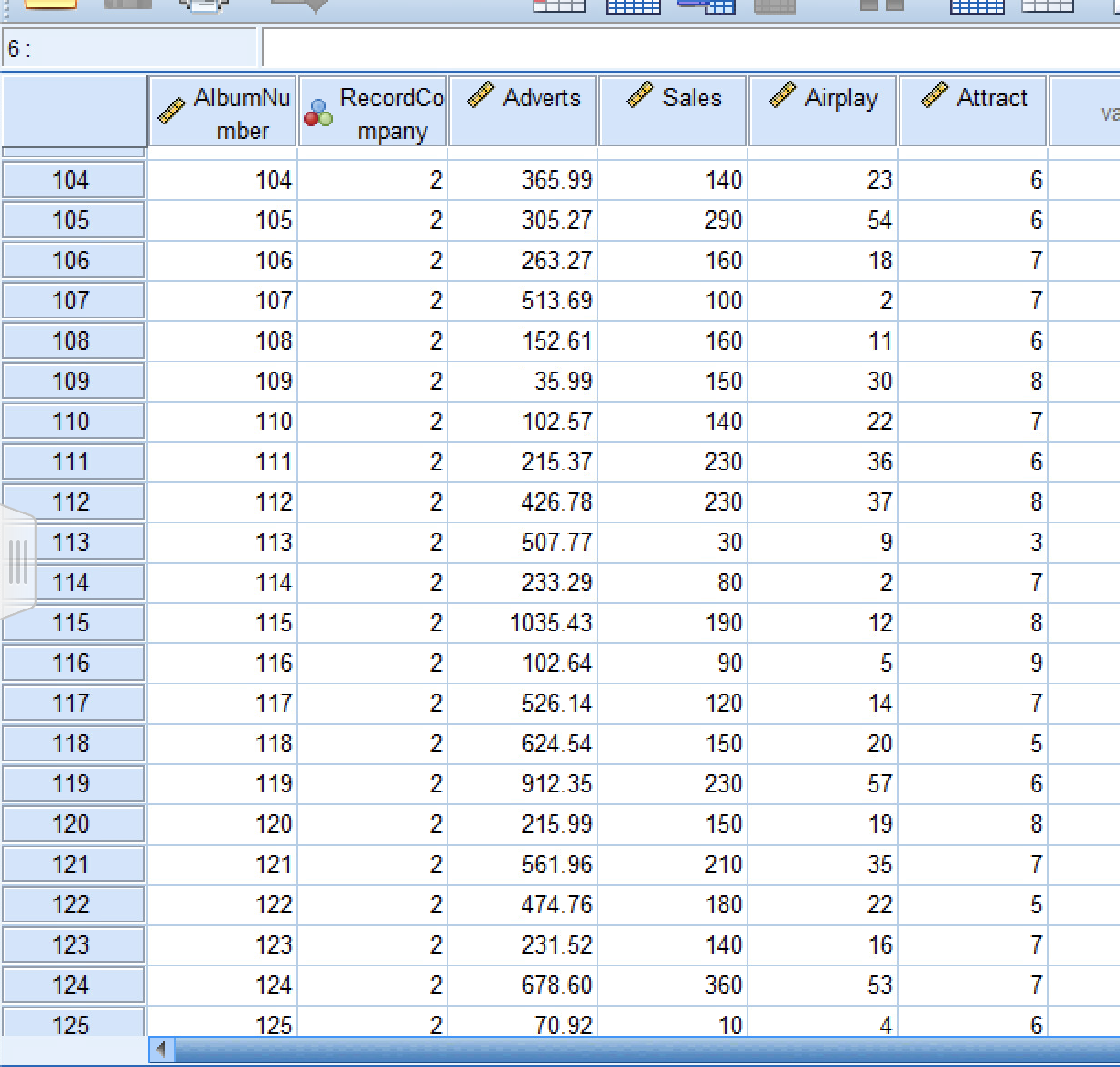Click Adverts cell 102.64
The width and height of the screenshot is (1120, 1067).
pos(522,663)
